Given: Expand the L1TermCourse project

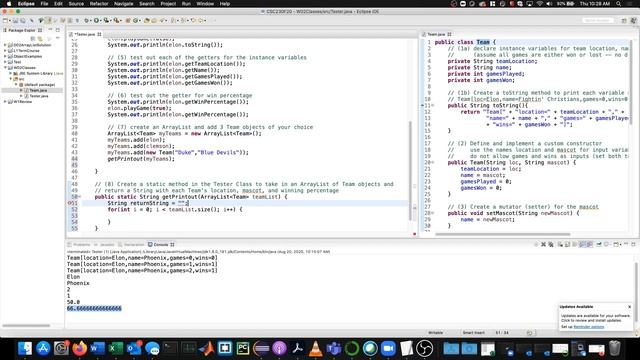Looking at the screenshot, I should [5, 51].
